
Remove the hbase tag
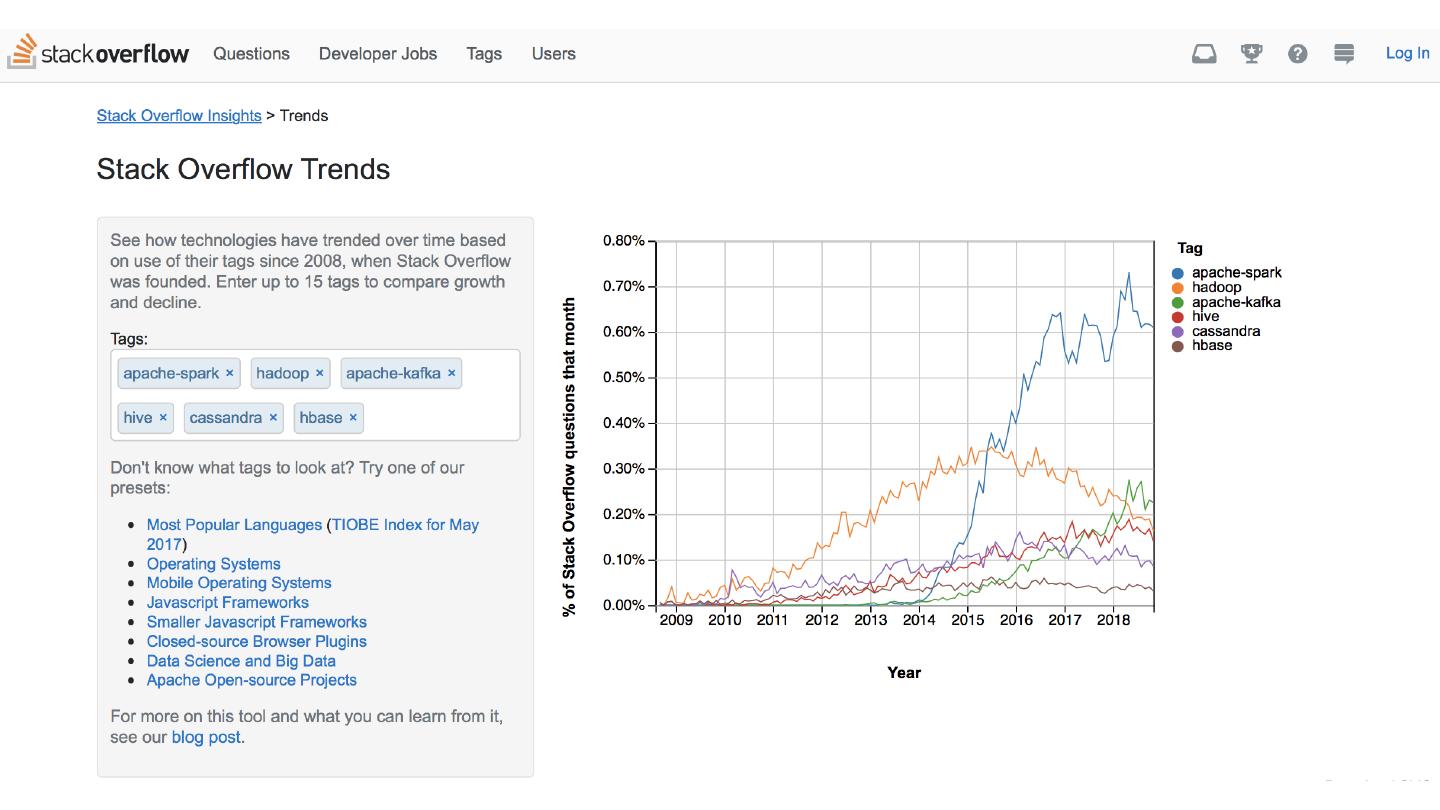coord(353,417)
